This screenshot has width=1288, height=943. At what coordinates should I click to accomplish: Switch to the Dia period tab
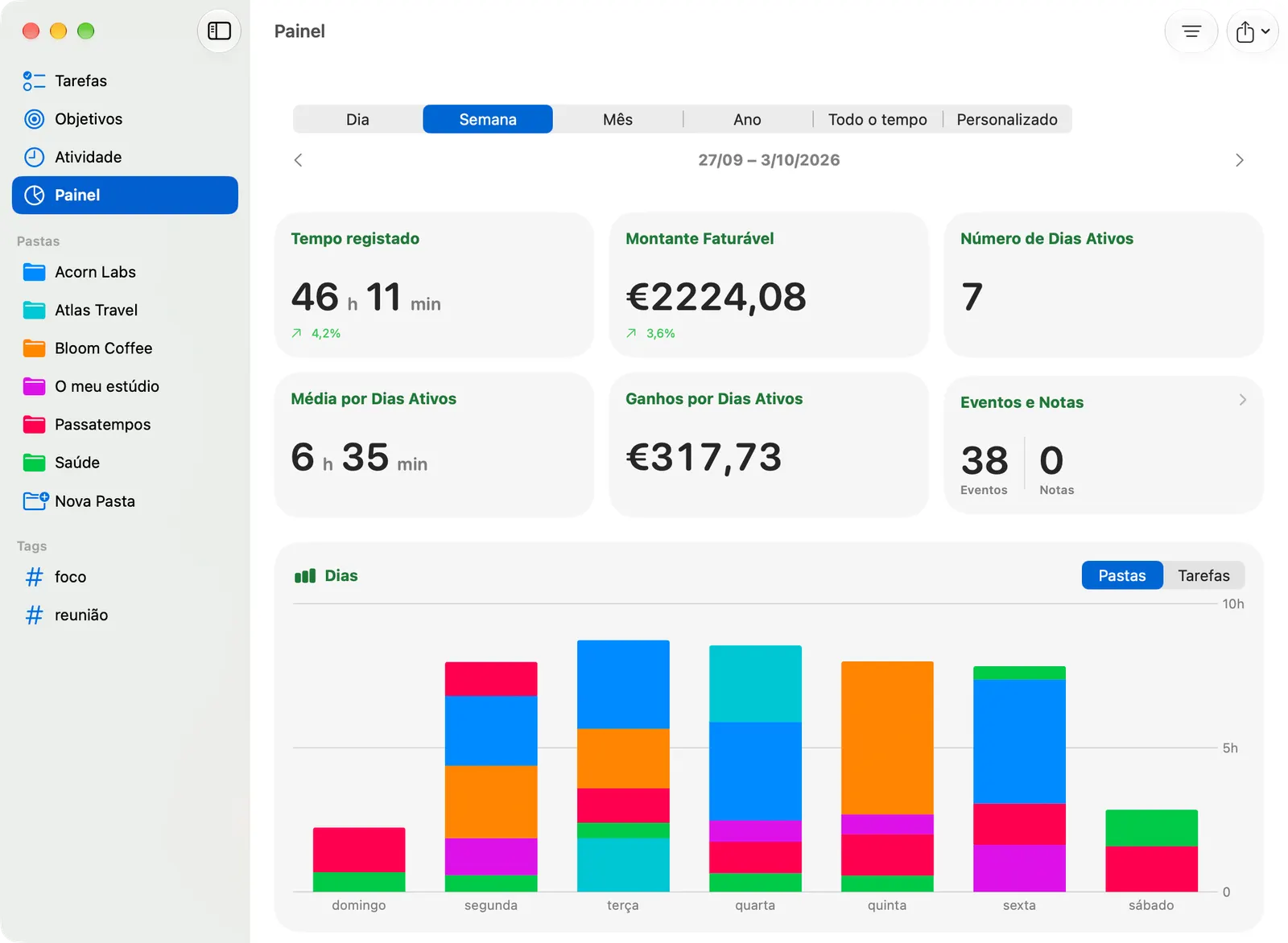pyautogui.click(x=357, y=119)
